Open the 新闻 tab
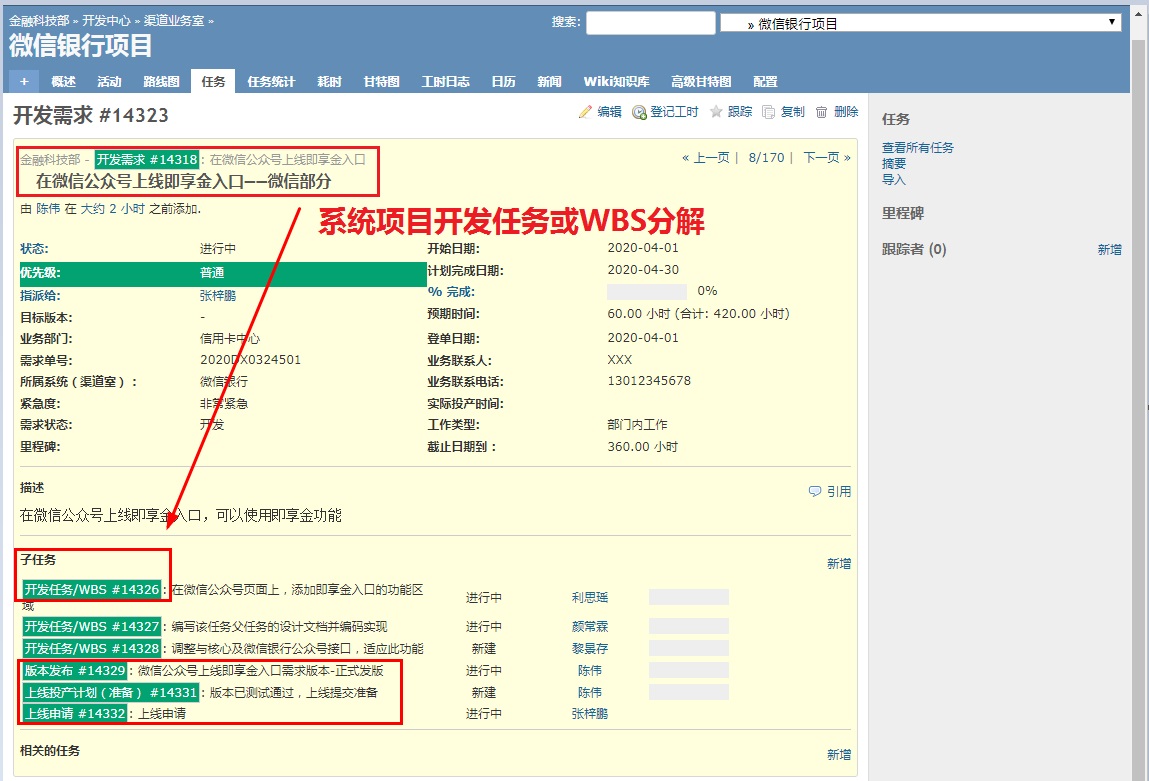Screen dimensions: 1149x781 [549, 81]
